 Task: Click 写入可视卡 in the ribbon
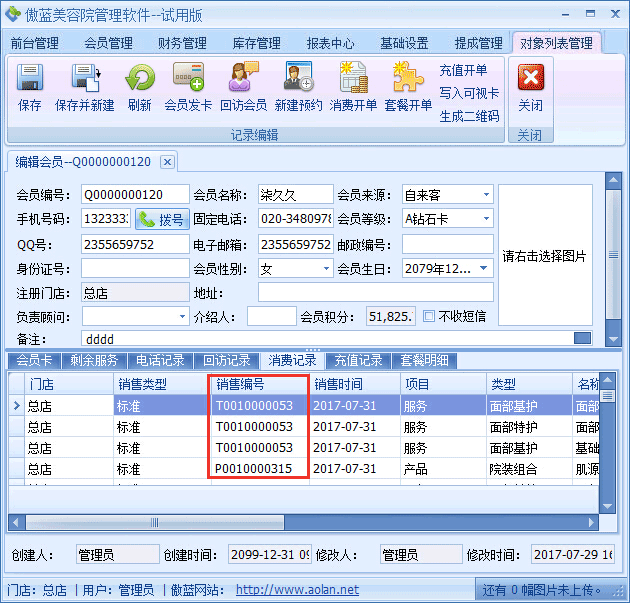coord(469,93)
